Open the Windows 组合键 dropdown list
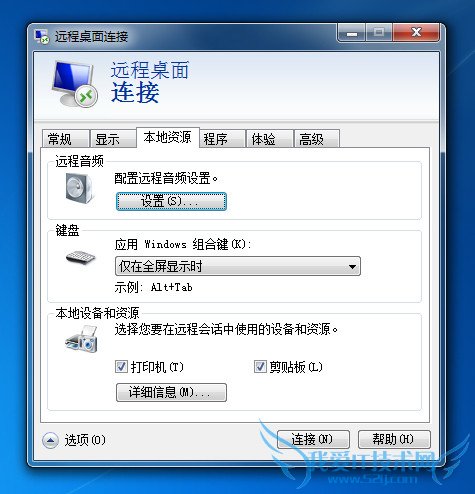The width and height of the screenshot is (475, 494). coord(238,266)
